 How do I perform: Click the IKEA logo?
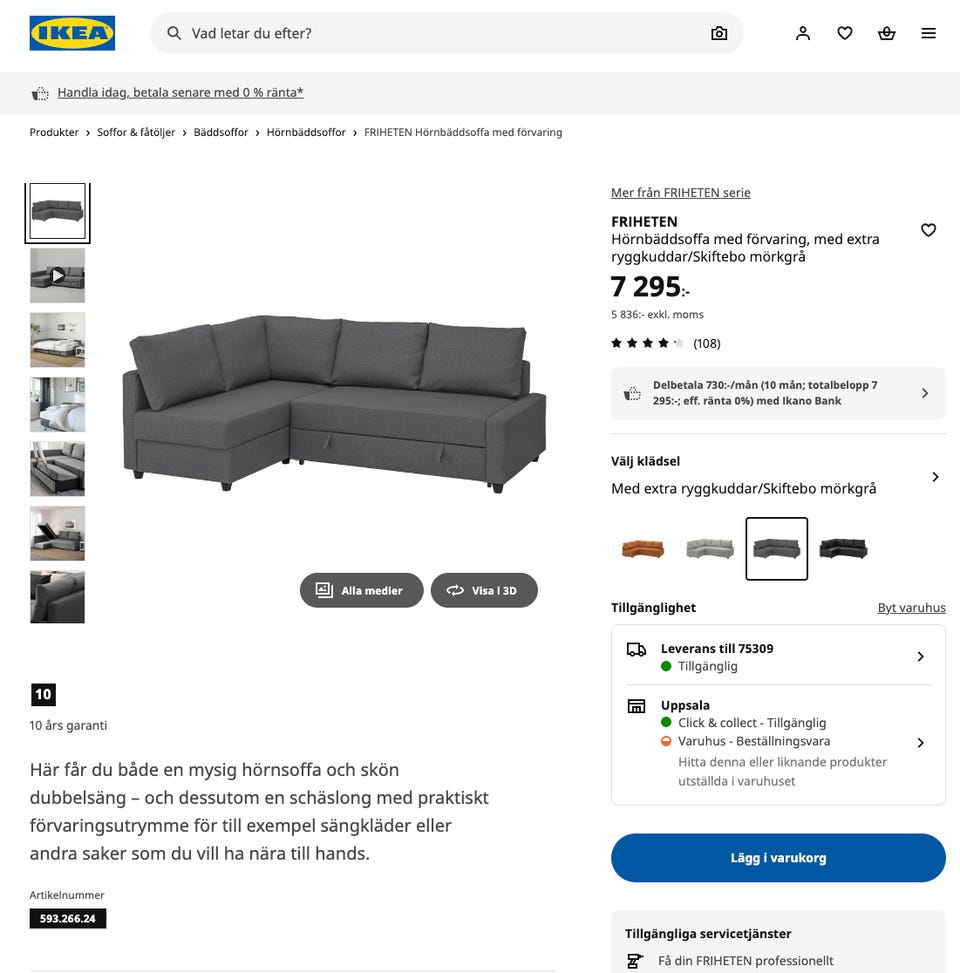point(72,33)
